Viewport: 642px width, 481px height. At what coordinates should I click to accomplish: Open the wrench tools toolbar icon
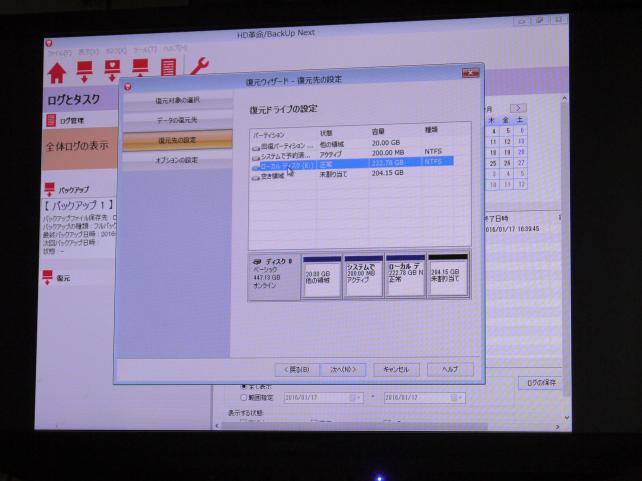(200, 66)
